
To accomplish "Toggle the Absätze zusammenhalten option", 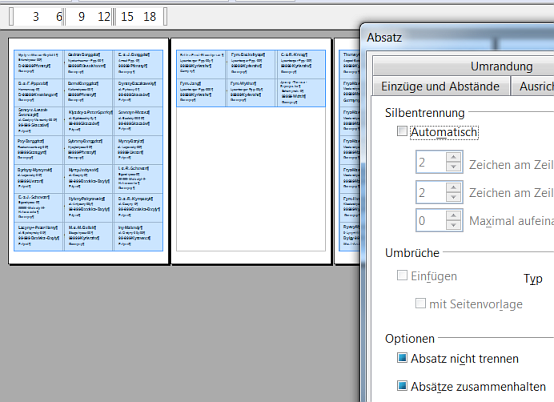I will point(402,386).
